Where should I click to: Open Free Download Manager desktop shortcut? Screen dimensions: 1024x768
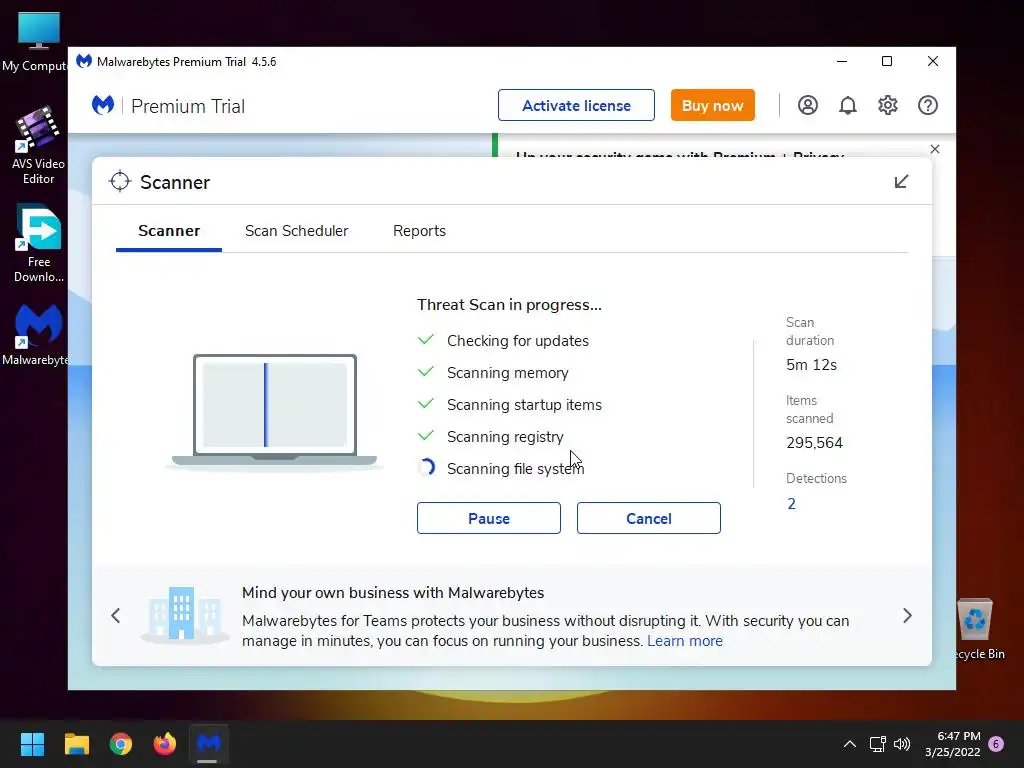39,244
